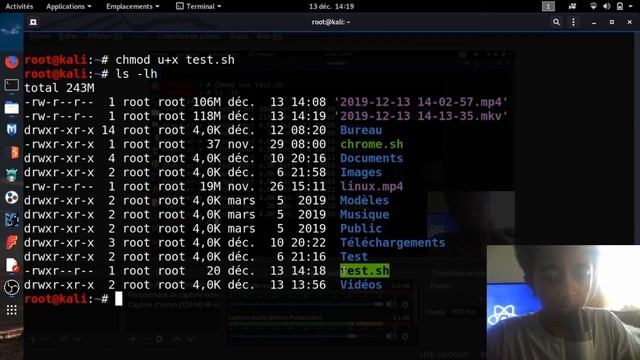Click the Images directory name
Viewport: 640px width, 360px height.
(x=361, y=172)
